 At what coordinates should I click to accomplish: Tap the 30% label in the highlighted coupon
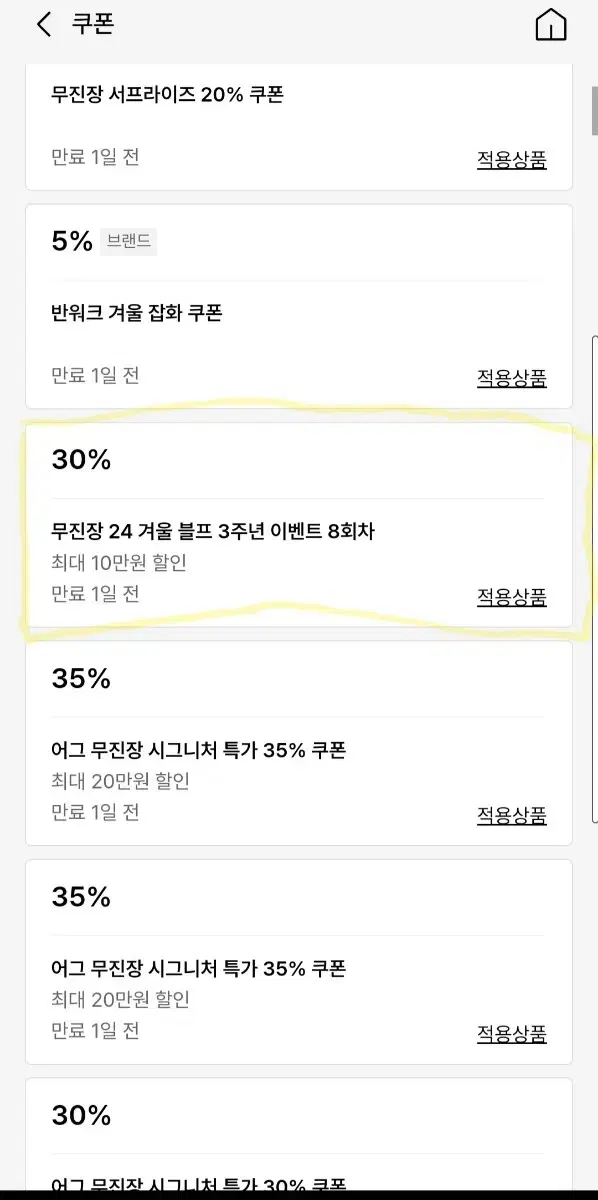81,460
